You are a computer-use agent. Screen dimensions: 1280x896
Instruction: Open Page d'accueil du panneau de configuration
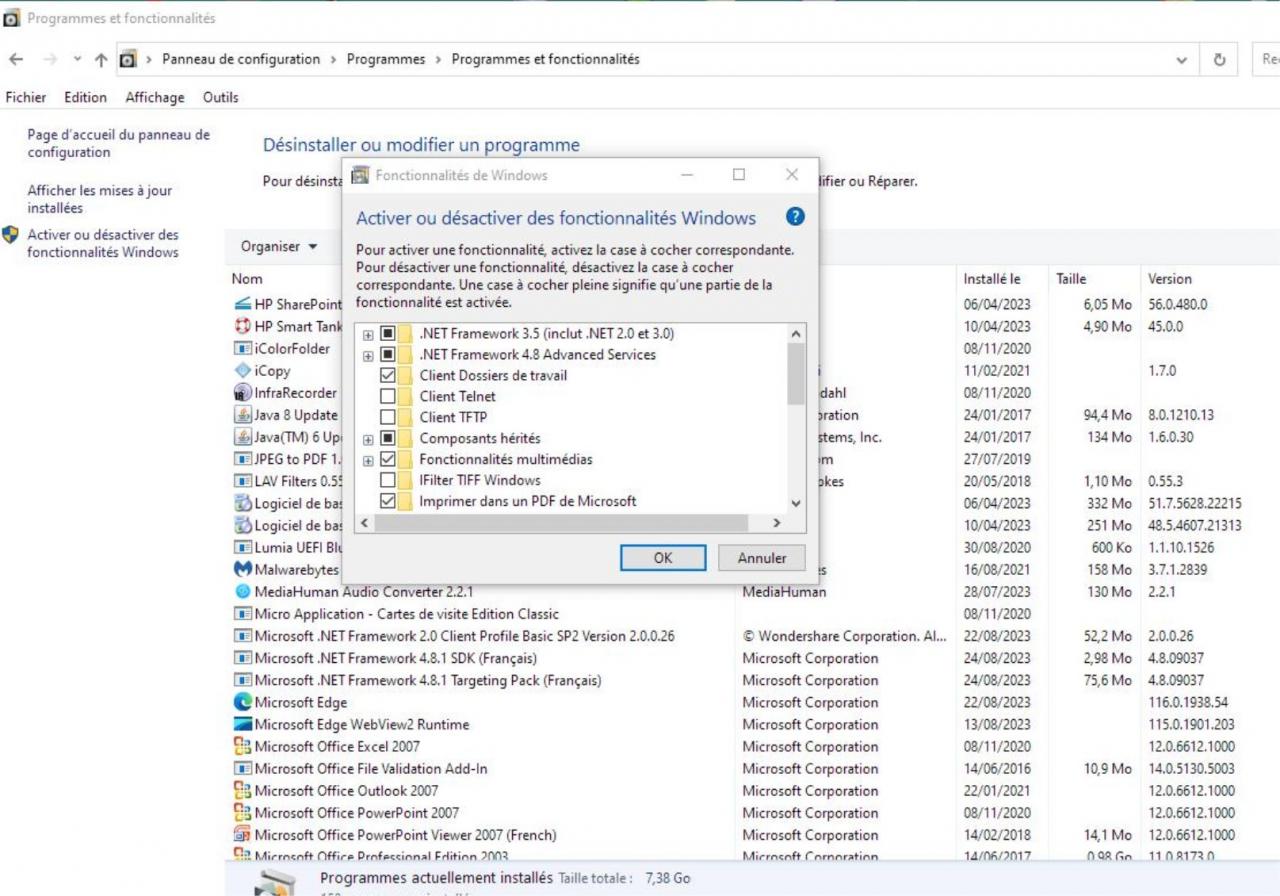tap(118, 143)
